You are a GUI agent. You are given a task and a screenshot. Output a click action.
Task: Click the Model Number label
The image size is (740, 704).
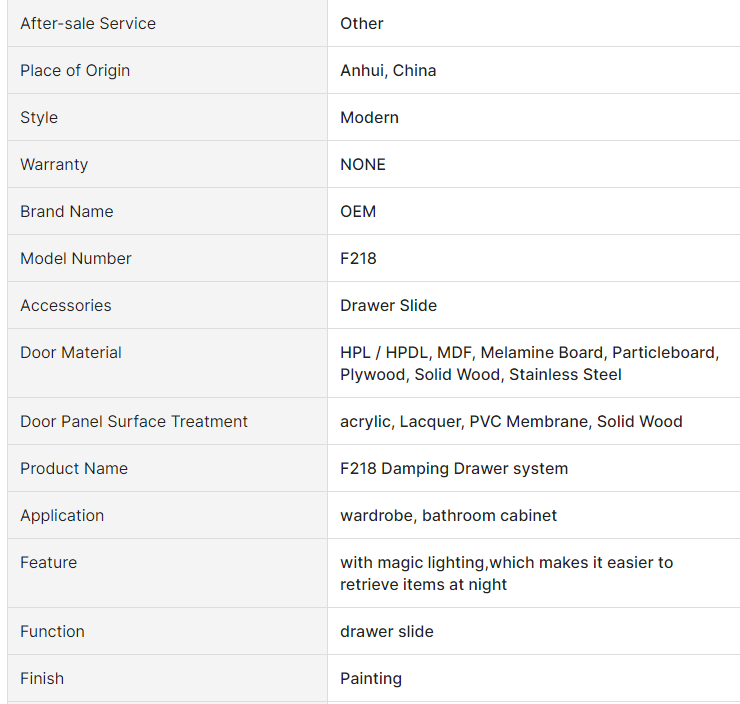(76, 259)
